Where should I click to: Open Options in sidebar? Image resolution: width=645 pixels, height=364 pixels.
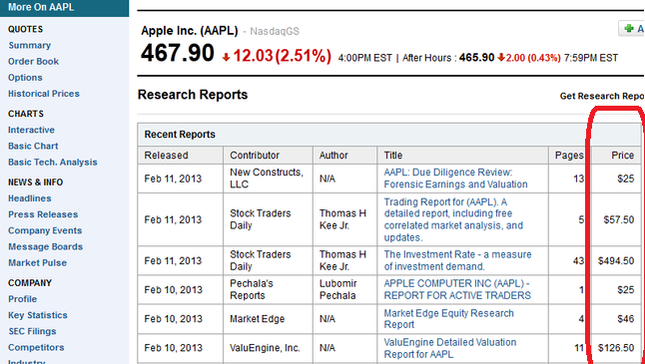pos(25,77)
